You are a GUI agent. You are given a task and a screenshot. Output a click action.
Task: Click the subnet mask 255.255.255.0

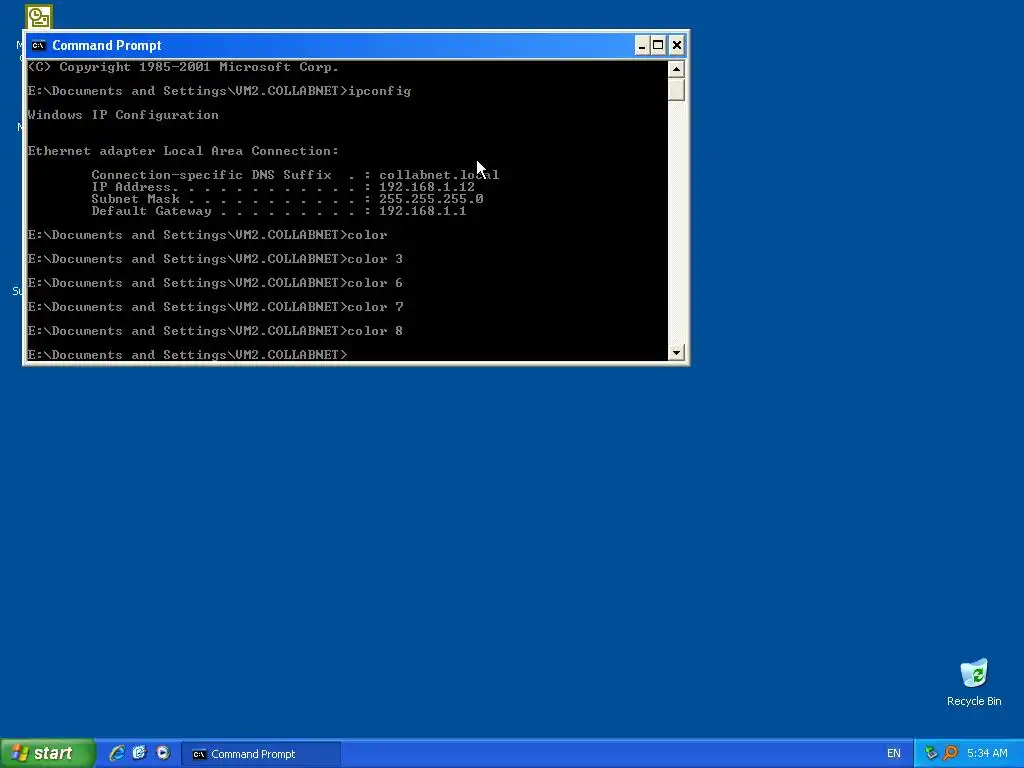[431, 199]
